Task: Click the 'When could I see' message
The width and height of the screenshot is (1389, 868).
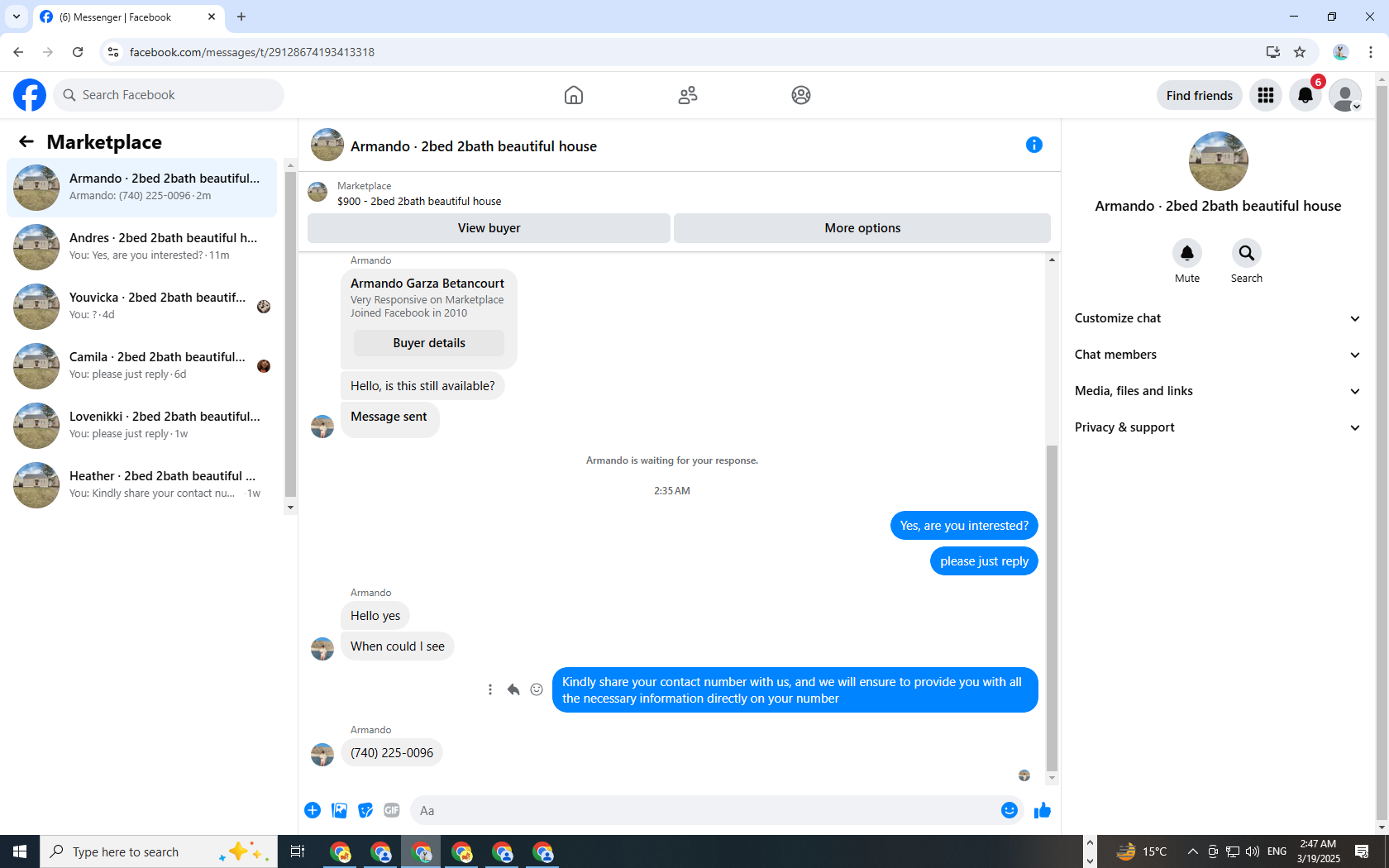Action: (x=398, y=646)
